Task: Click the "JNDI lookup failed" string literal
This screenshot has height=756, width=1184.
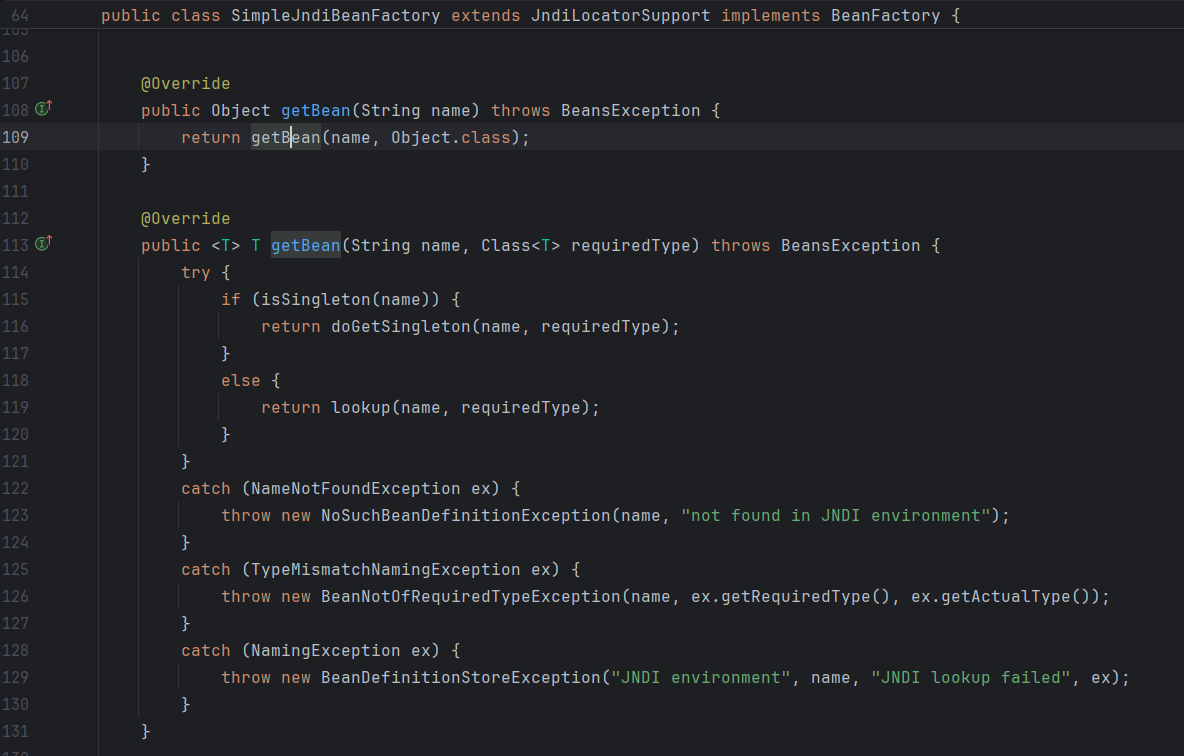Action: pos(970,677)
